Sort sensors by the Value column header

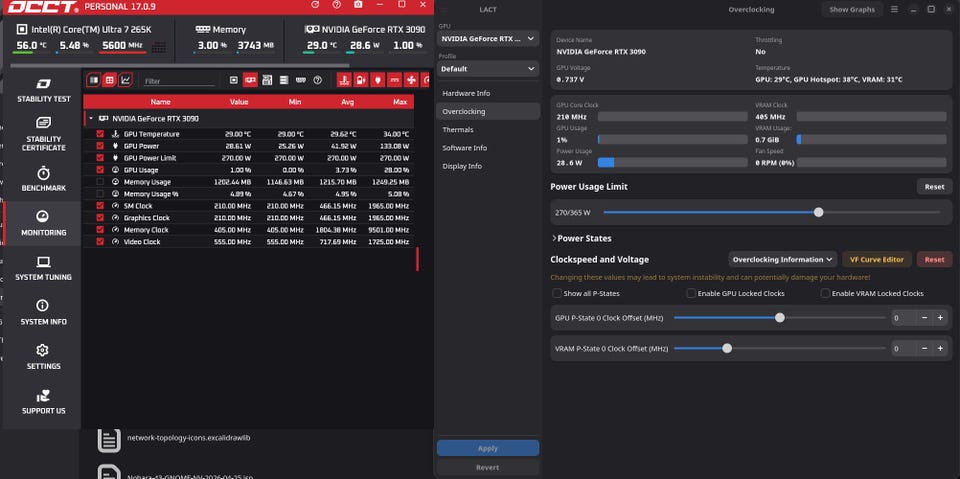pos(239,102)
